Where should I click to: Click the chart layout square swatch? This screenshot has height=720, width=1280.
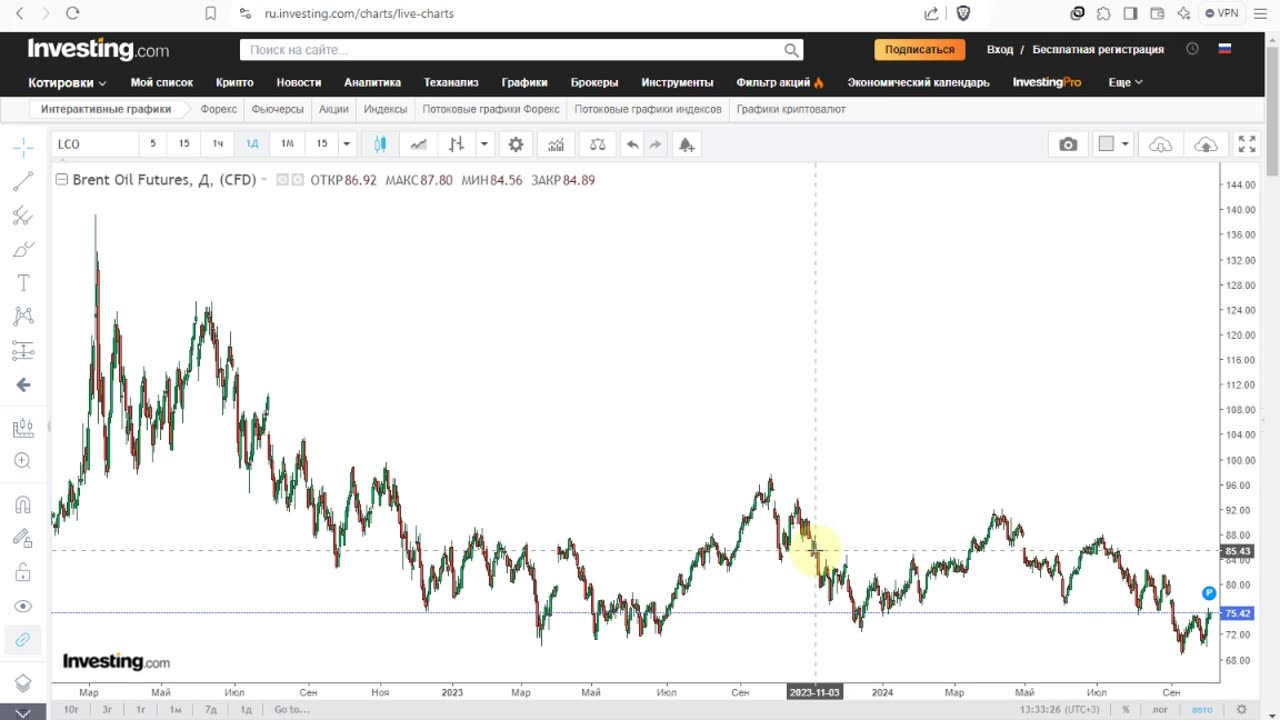(x=1106, y=144)
